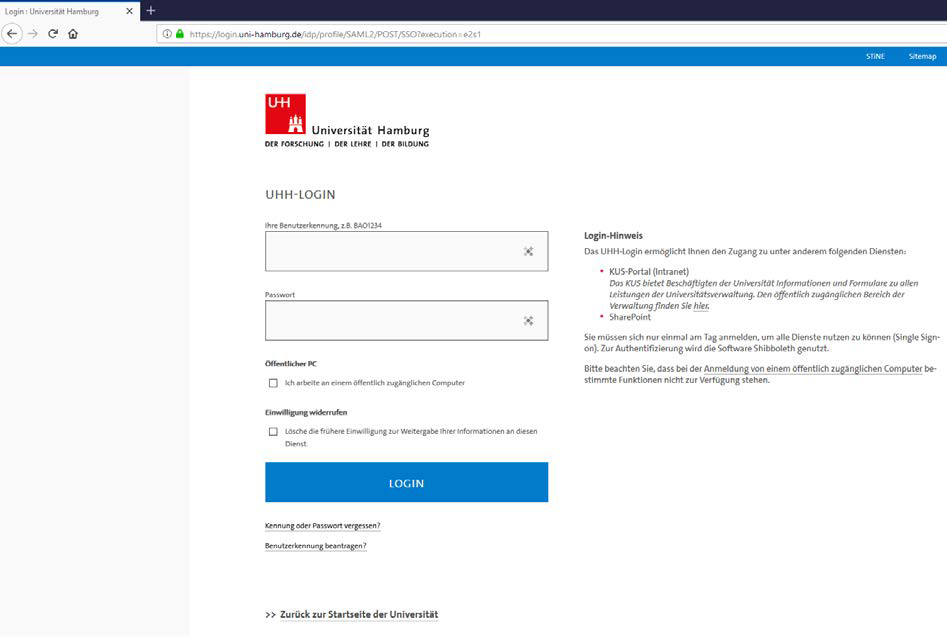947x638 pixels.
Task: Click the browser forward arrow
Action: coord(33,34)
